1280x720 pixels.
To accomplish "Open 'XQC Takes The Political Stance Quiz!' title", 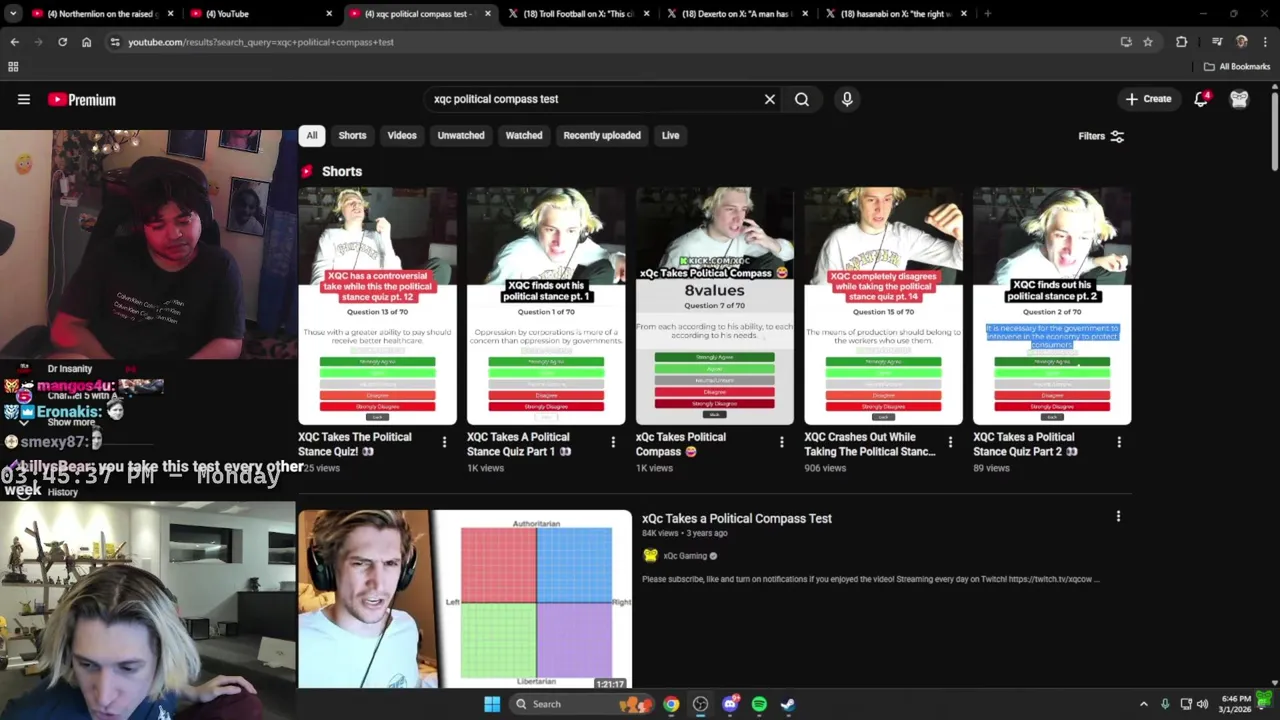I will (355, 444).
